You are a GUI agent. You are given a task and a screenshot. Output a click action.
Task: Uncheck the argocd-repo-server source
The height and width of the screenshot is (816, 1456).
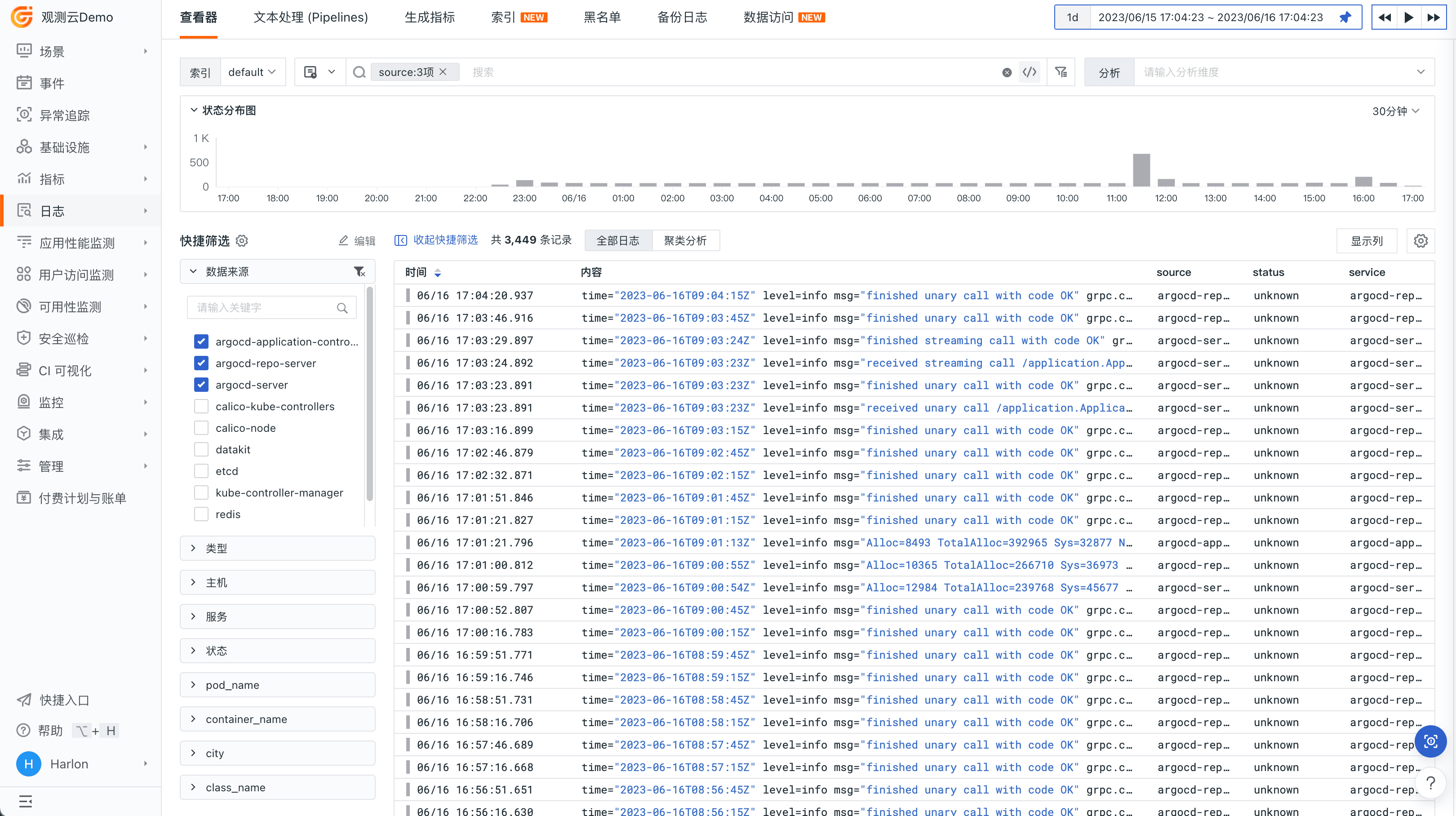201,363
